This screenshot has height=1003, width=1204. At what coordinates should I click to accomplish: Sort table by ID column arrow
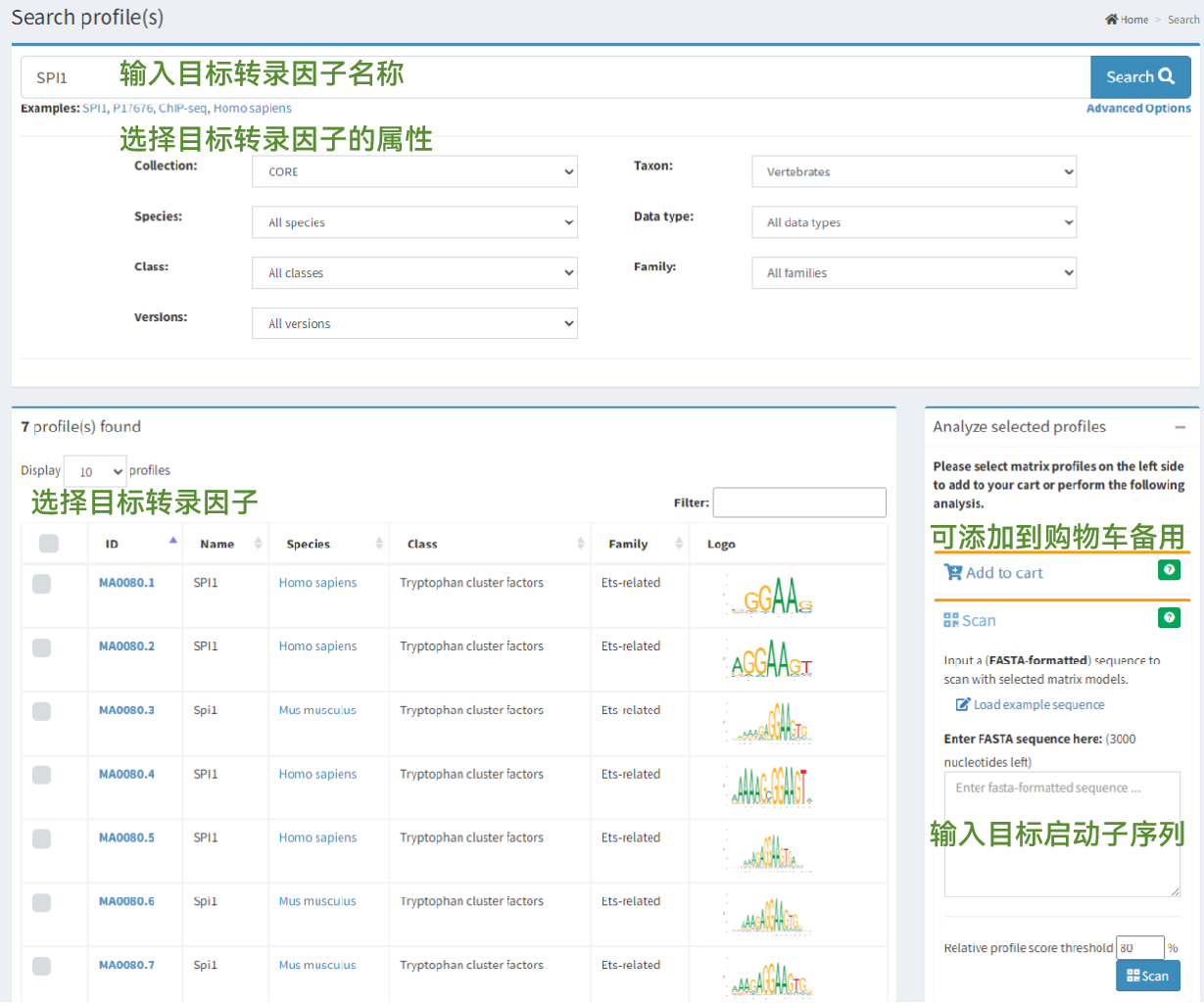[173, 541]
